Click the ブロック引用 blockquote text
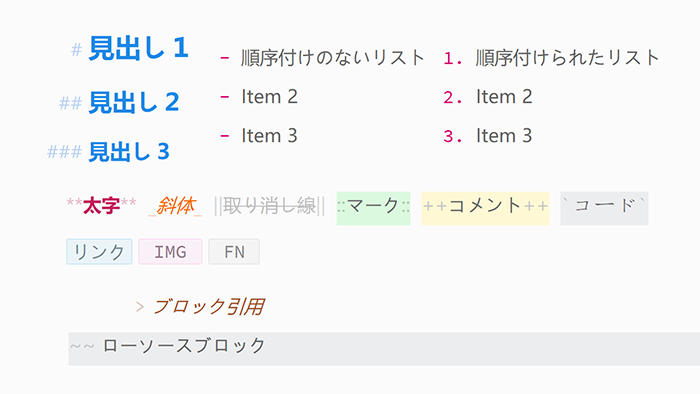This screenshot has height=394, width=700. [208, 307]
